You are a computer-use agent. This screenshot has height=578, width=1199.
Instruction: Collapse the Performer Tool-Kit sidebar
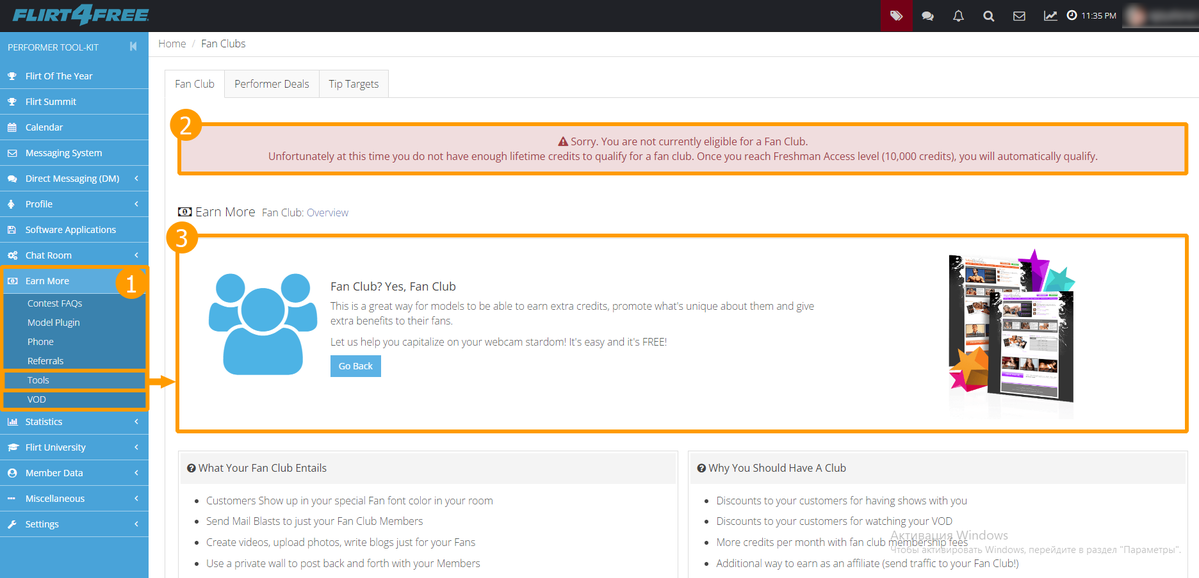click(133, 47)
